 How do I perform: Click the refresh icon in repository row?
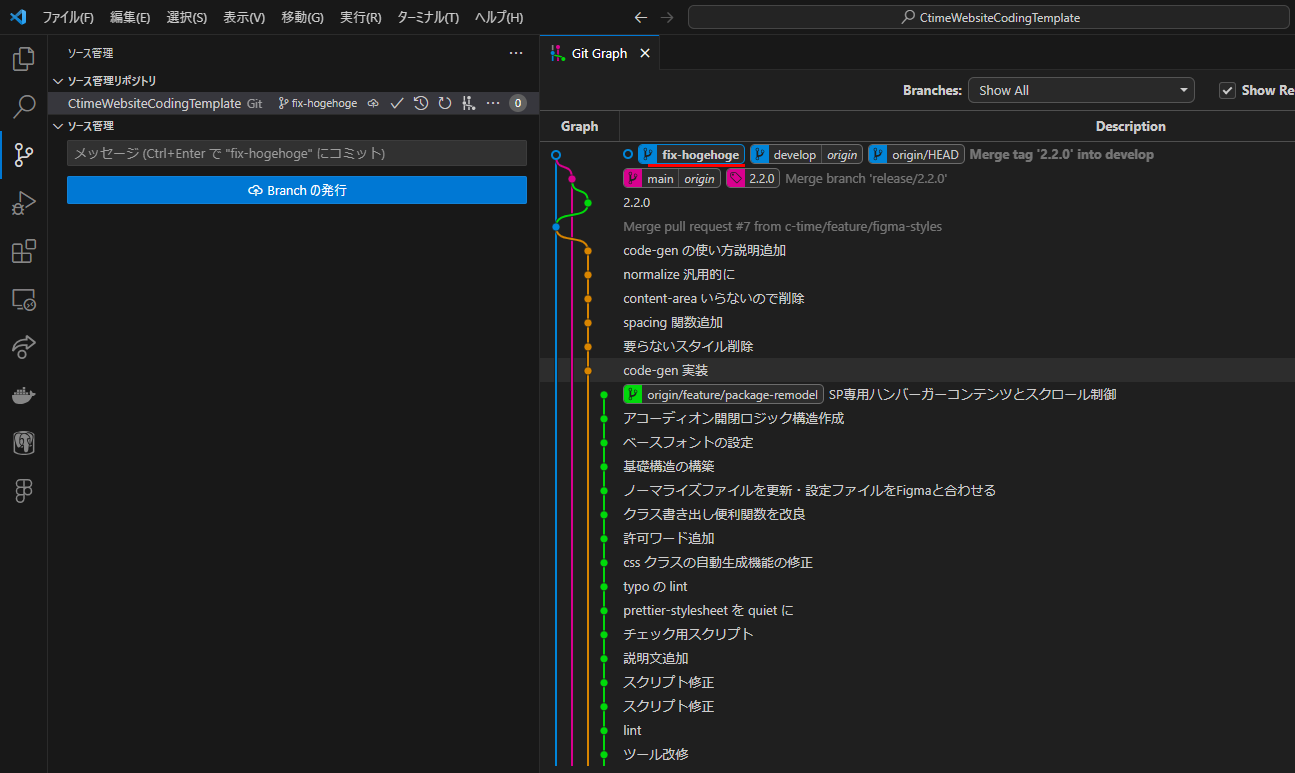tap(445, 103)
